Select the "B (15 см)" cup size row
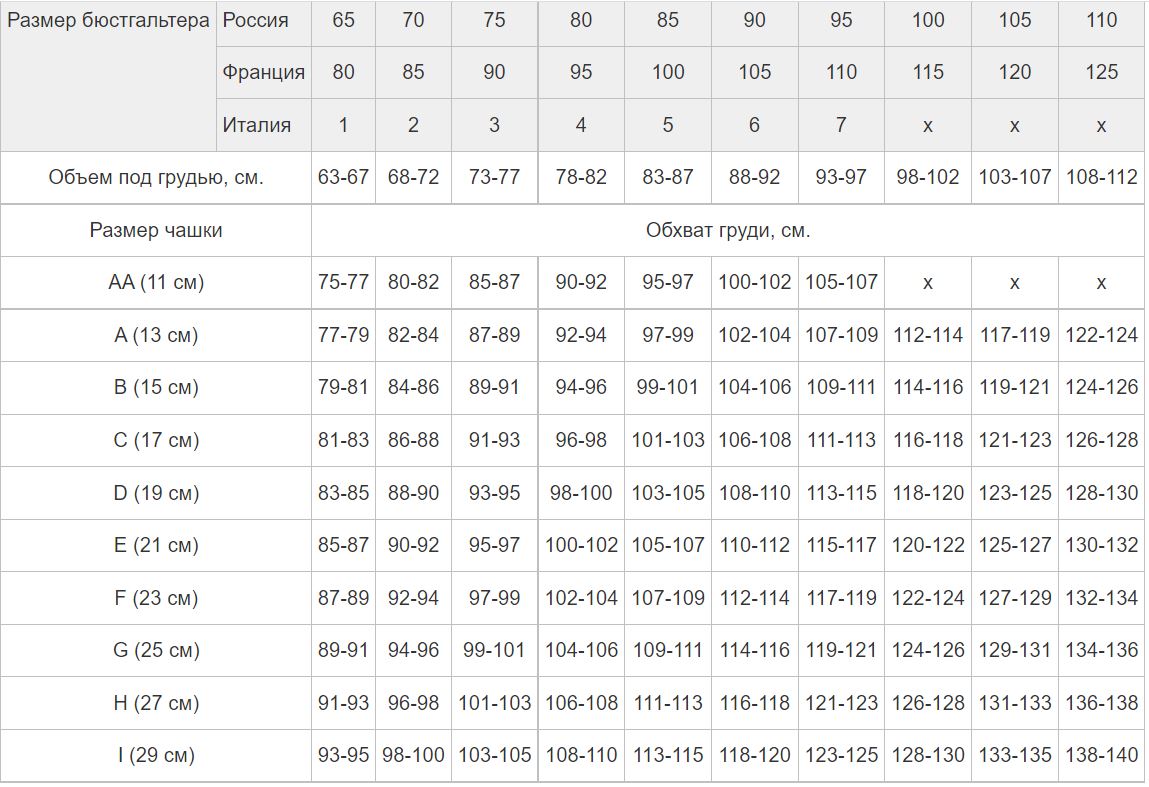1149x787 pixels. [x=572, y=387]
